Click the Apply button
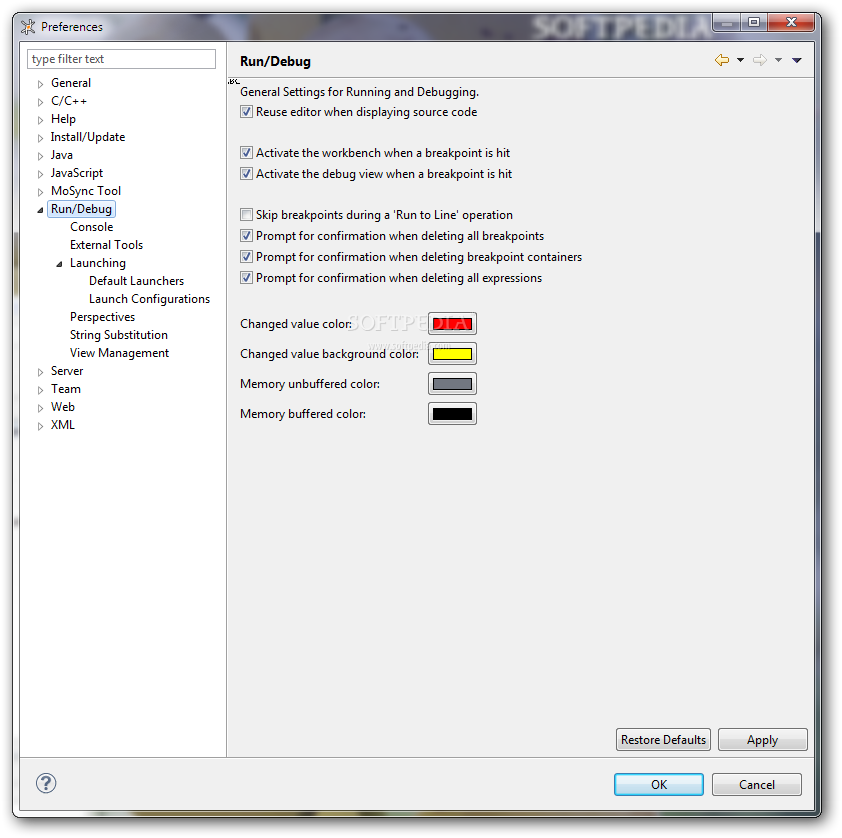842x838 pixels. (x=763, y=740)
